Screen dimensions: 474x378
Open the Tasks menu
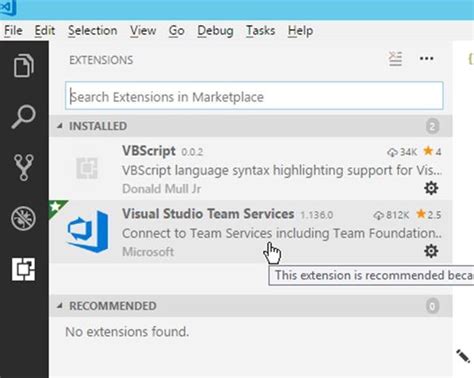click(261, 31)
